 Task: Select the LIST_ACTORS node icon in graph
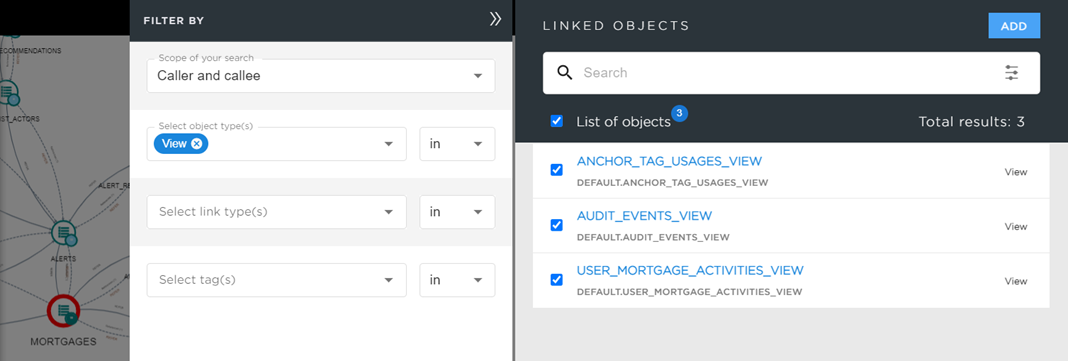8,93
